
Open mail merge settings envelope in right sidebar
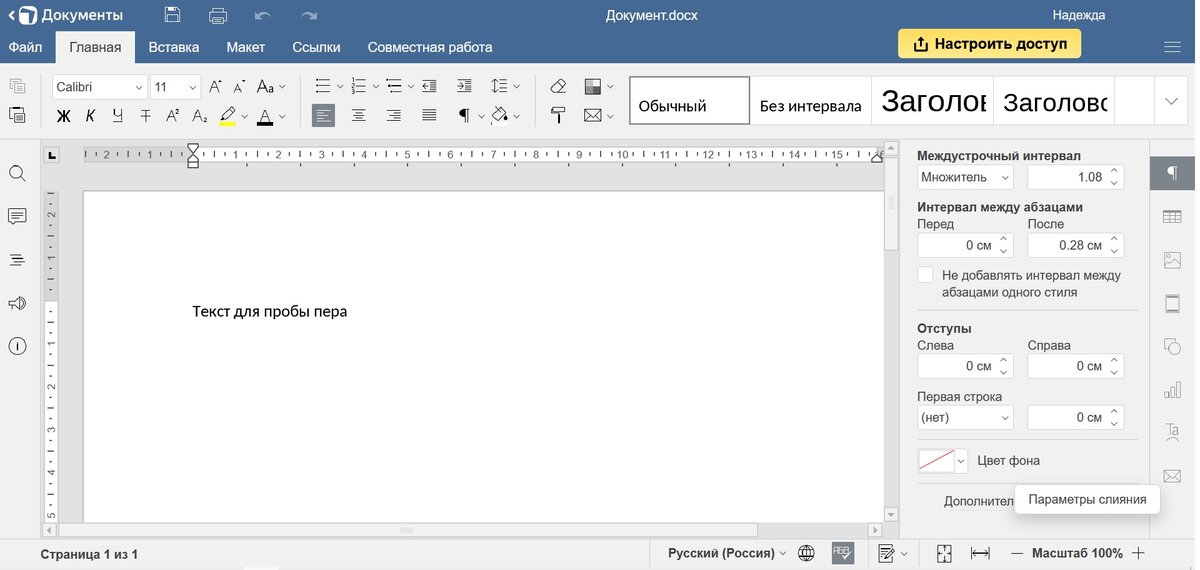pyautogui.click(x=1172, y=475)
